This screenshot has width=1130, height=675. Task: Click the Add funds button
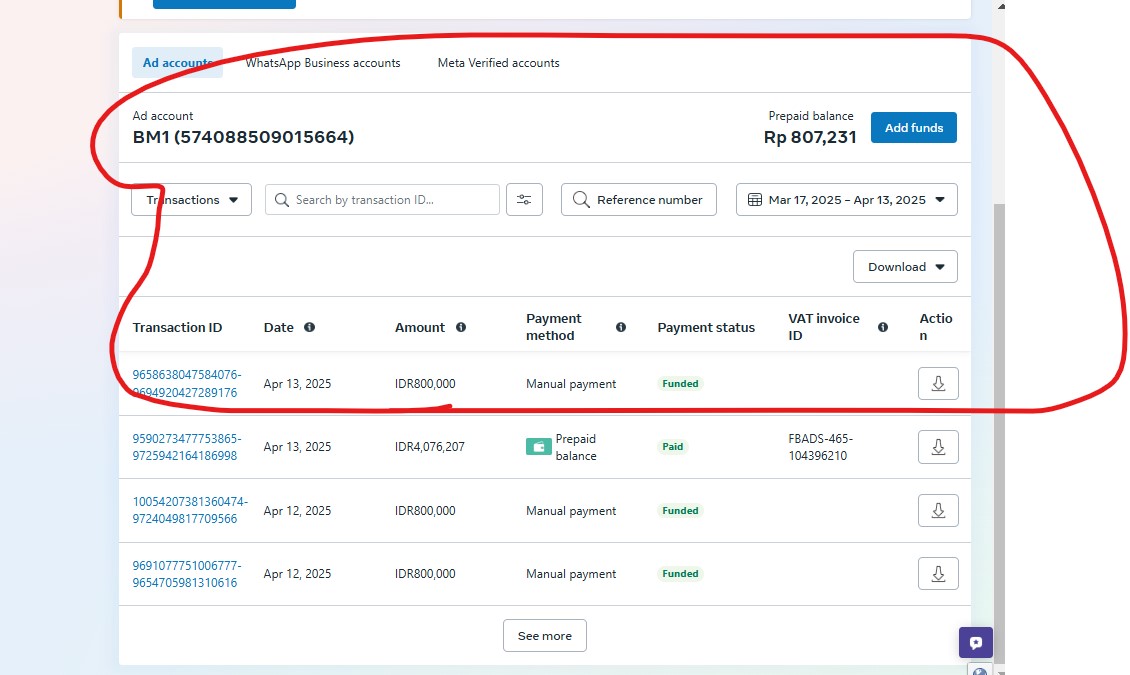pos(913,128)
